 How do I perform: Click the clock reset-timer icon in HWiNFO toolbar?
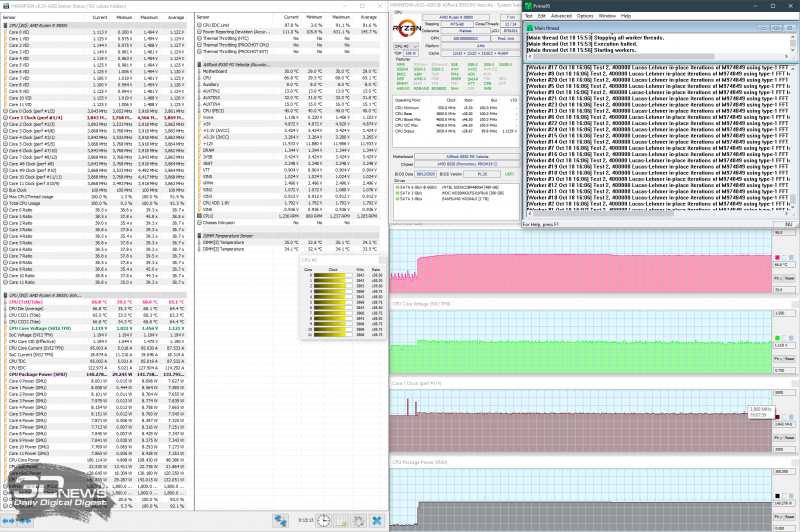[x=323, y=520]
